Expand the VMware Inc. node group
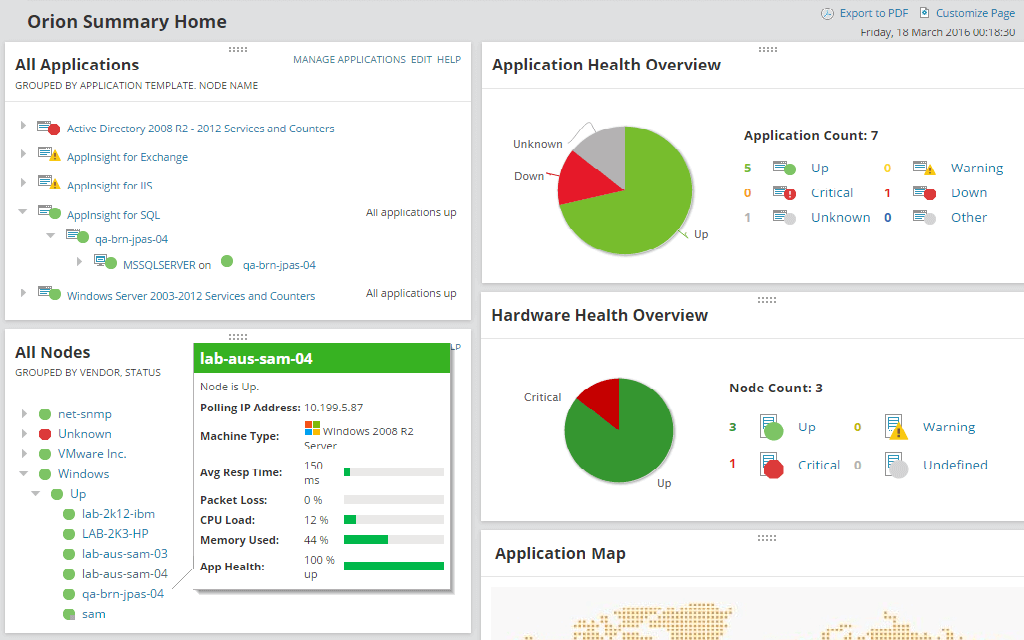This screenshot has height=640, width=1024. pyautogui.click(x=22, y=453)
